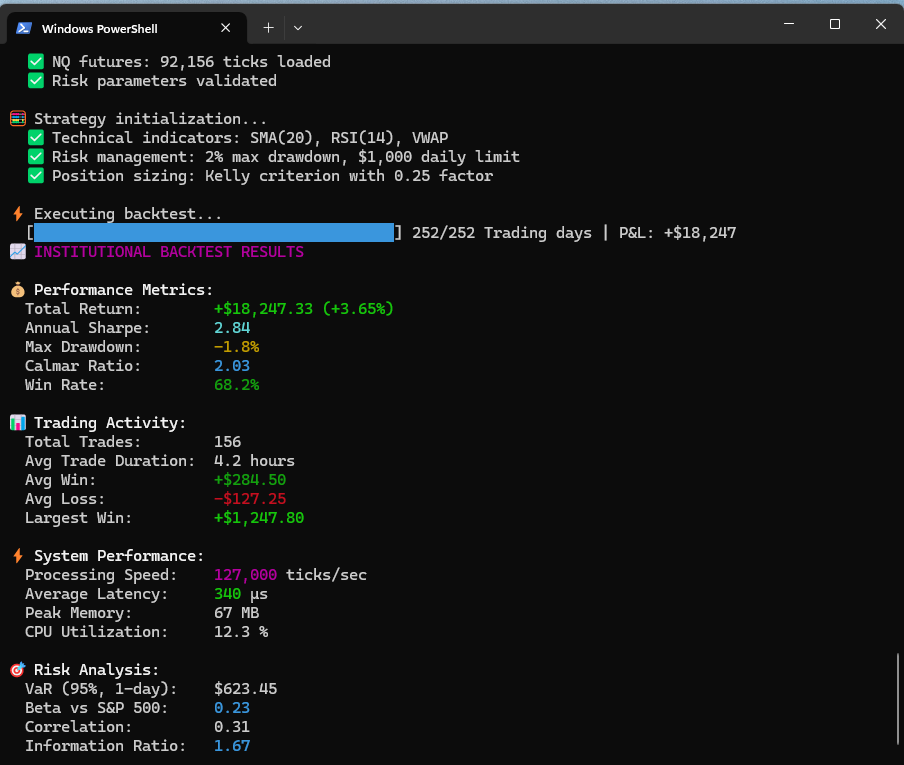Click the checkmark beside Risk management 2% line
904x765 pixels.
[x=35, y=156]
